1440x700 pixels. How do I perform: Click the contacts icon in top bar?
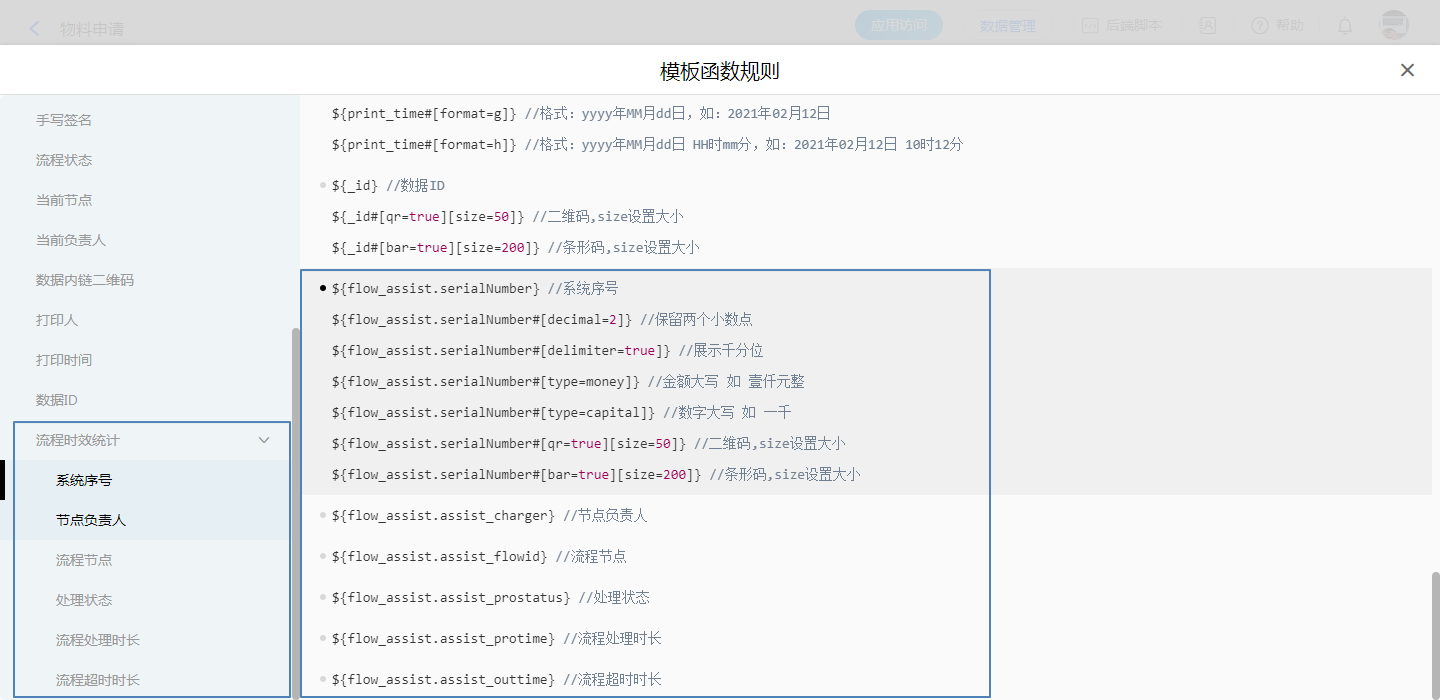[x=1208, y=26]
